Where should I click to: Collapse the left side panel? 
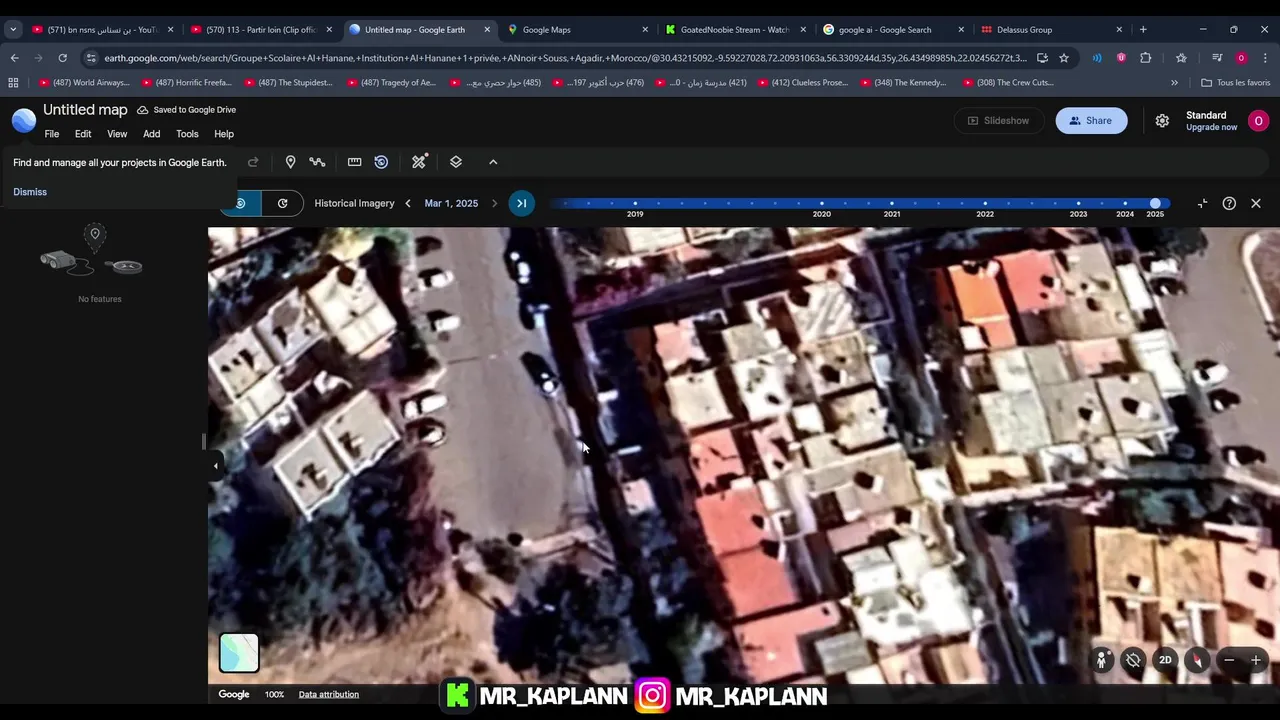point(215,466)
